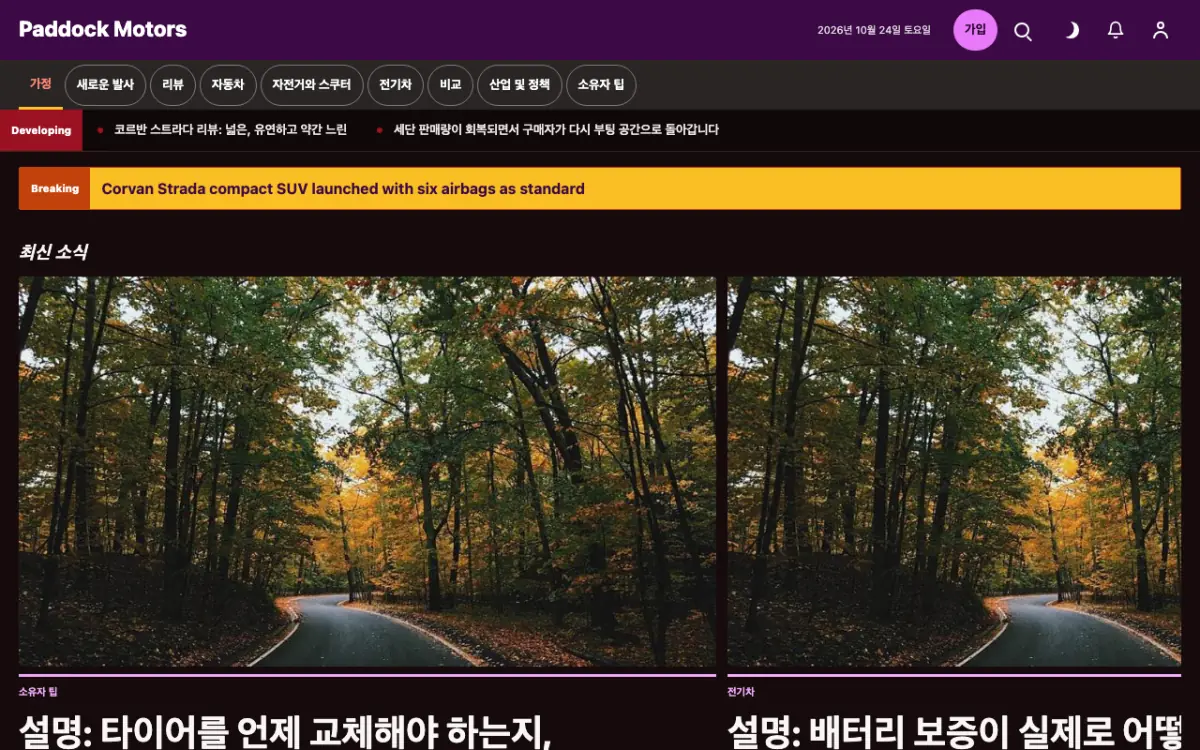Open the 전기차 category

(395, 85)
